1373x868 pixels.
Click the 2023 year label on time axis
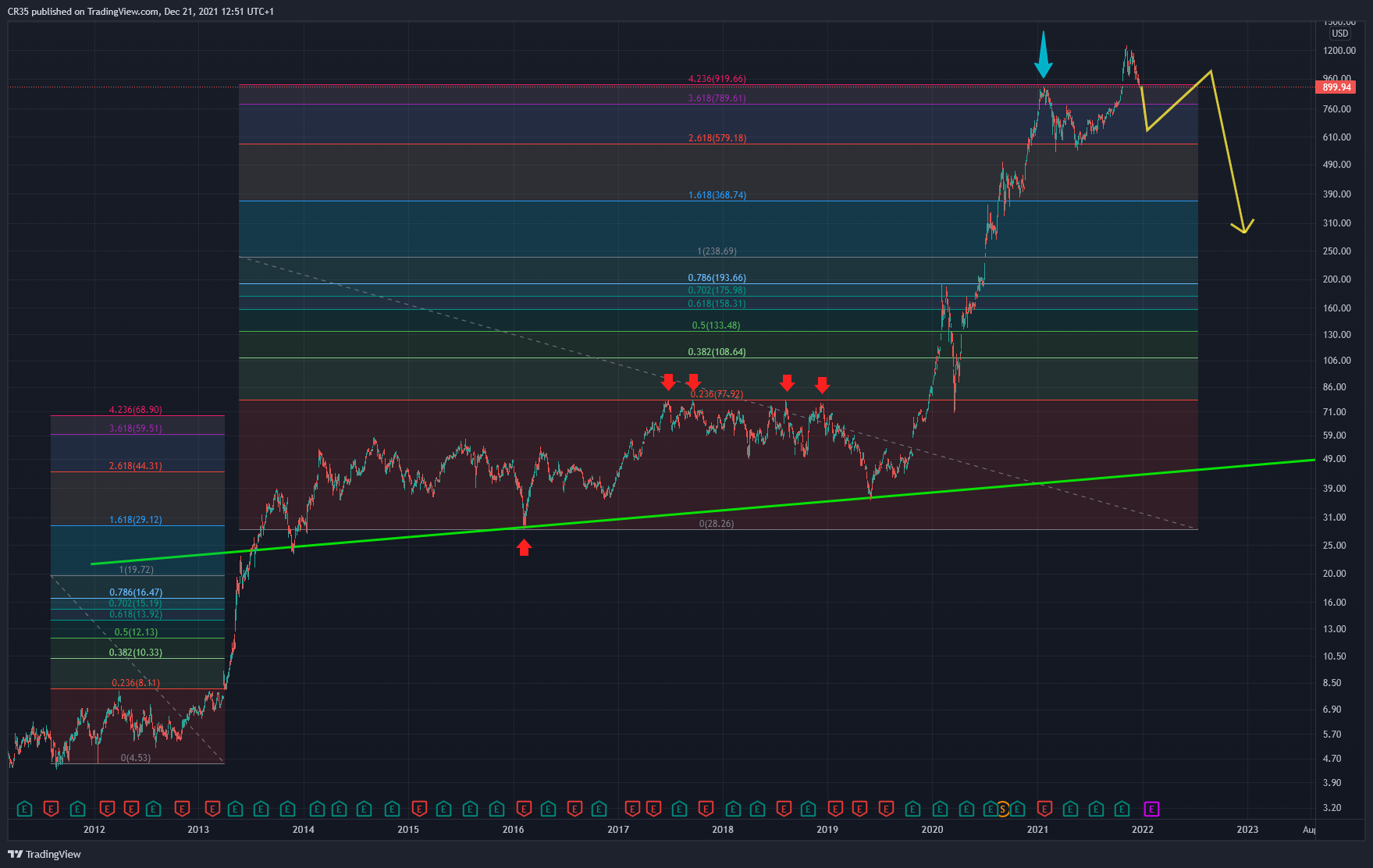[1247, 829]
